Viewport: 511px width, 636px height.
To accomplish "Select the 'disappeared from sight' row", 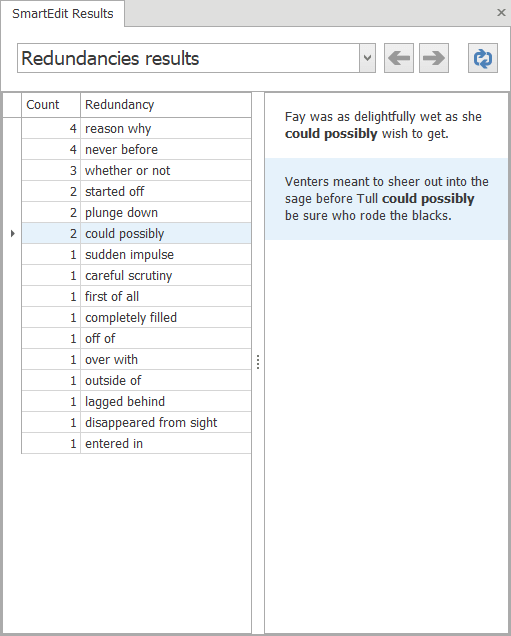I will pyautogui.click(x=136, y=422).
